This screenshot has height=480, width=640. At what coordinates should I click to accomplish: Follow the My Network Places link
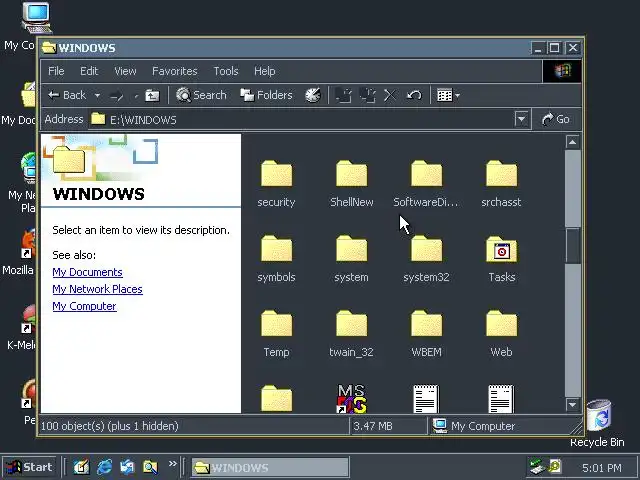[98, 289]
